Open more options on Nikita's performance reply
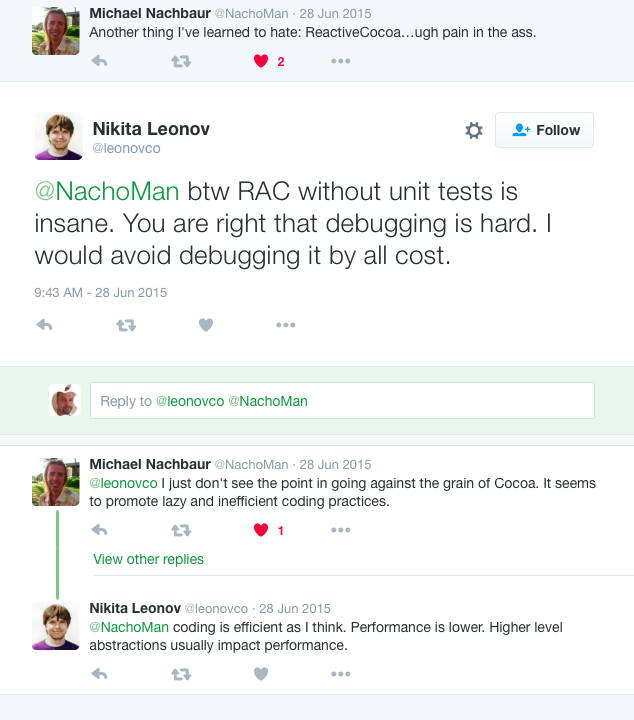Viewport: 634px width, 720px height. tap(341, 674)
